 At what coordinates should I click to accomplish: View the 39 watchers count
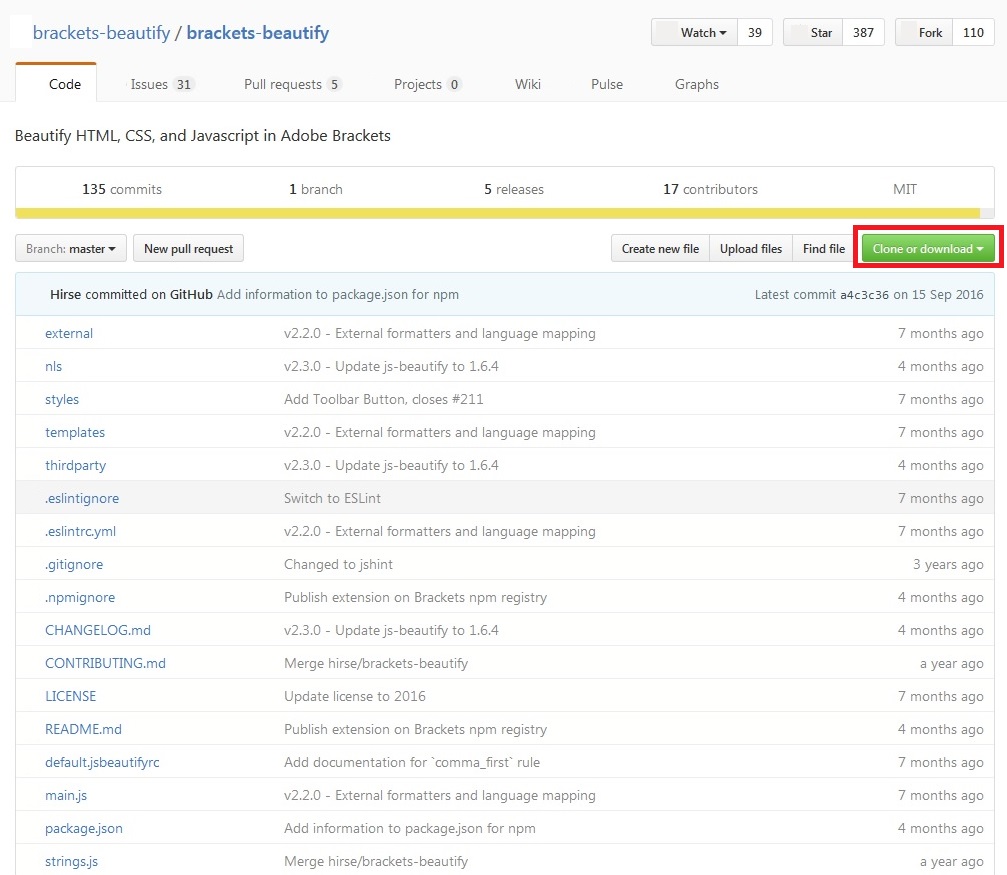pos(755,33)
